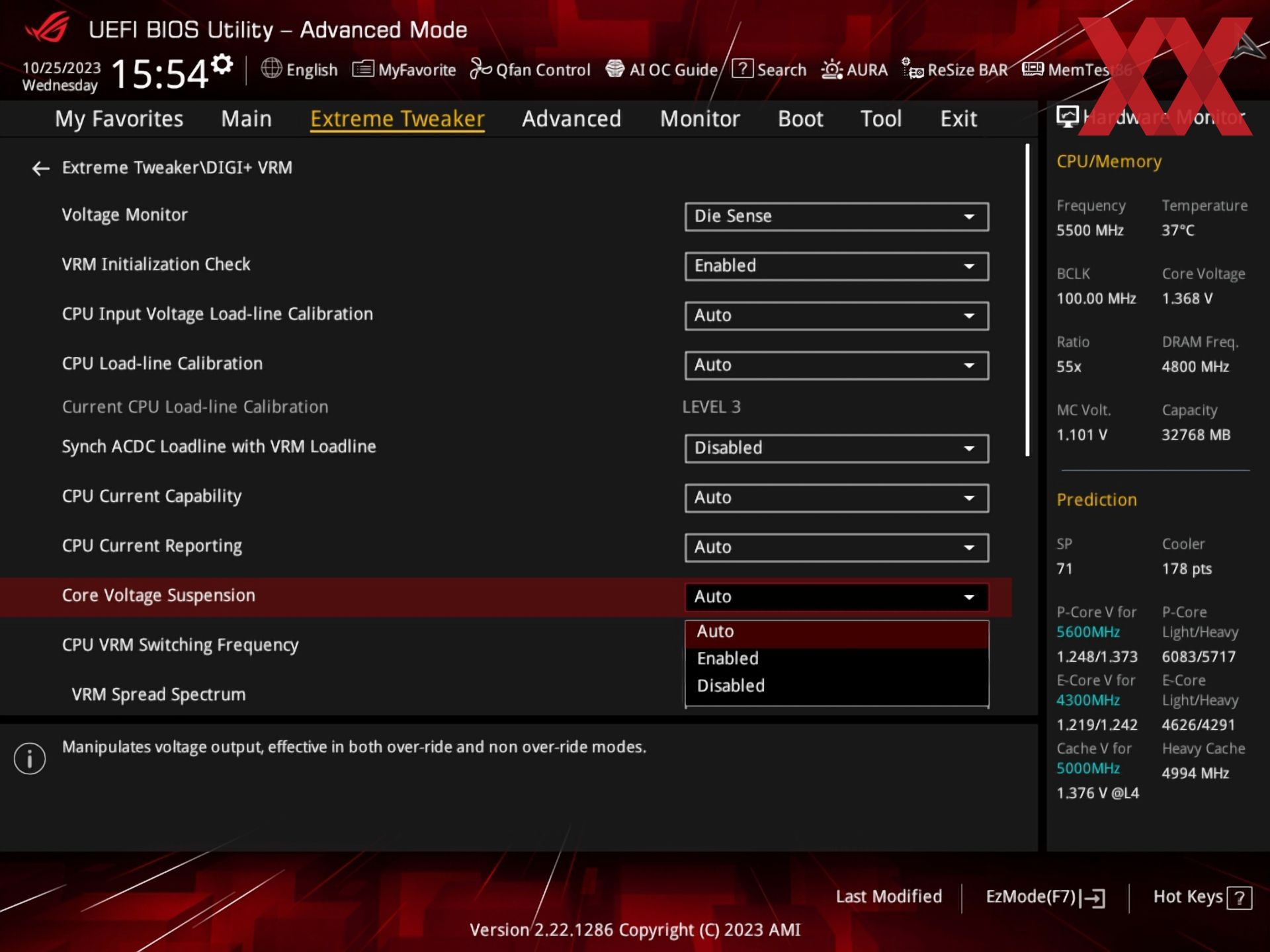Click the settings list scrollbar
Viewport: 1270px width, 952px height.
[x=1027, y=301]
